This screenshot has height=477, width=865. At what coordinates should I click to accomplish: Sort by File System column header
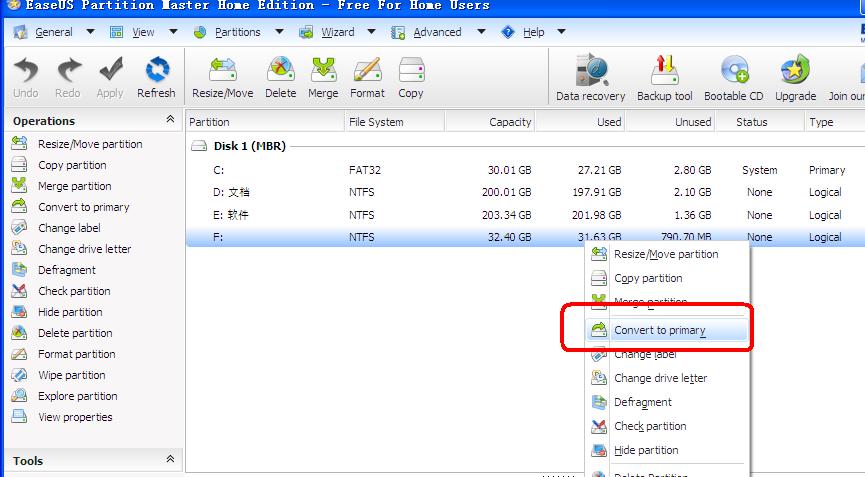[x=394, y=122]
